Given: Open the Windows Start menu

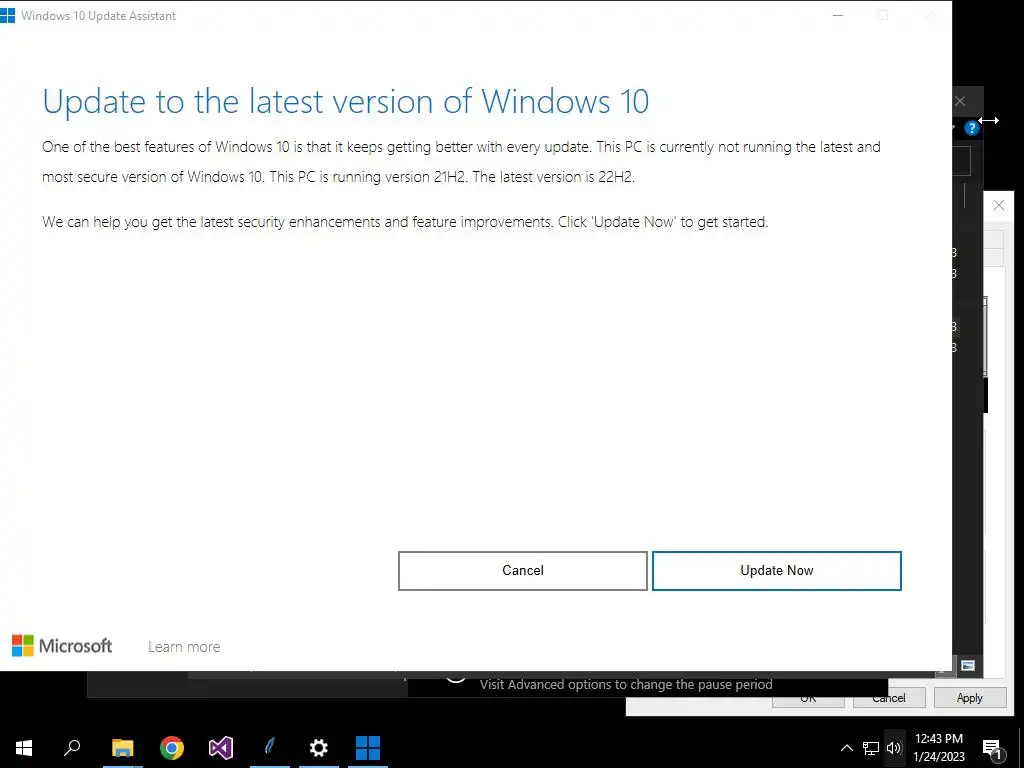Looking at the screenshot, I should pos(24,748).
